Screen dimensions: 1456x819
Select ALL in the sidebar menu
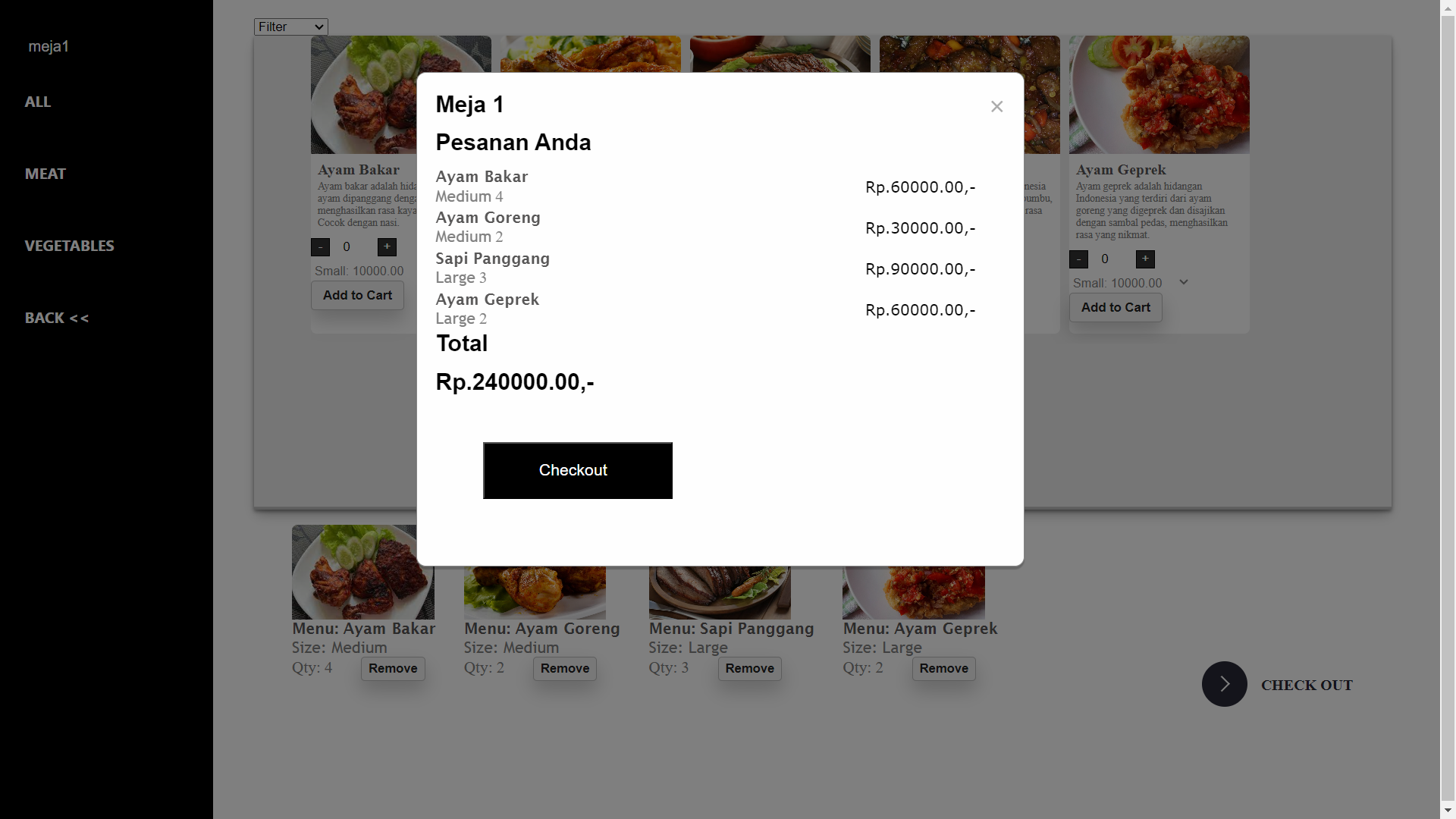click(38, 102)
